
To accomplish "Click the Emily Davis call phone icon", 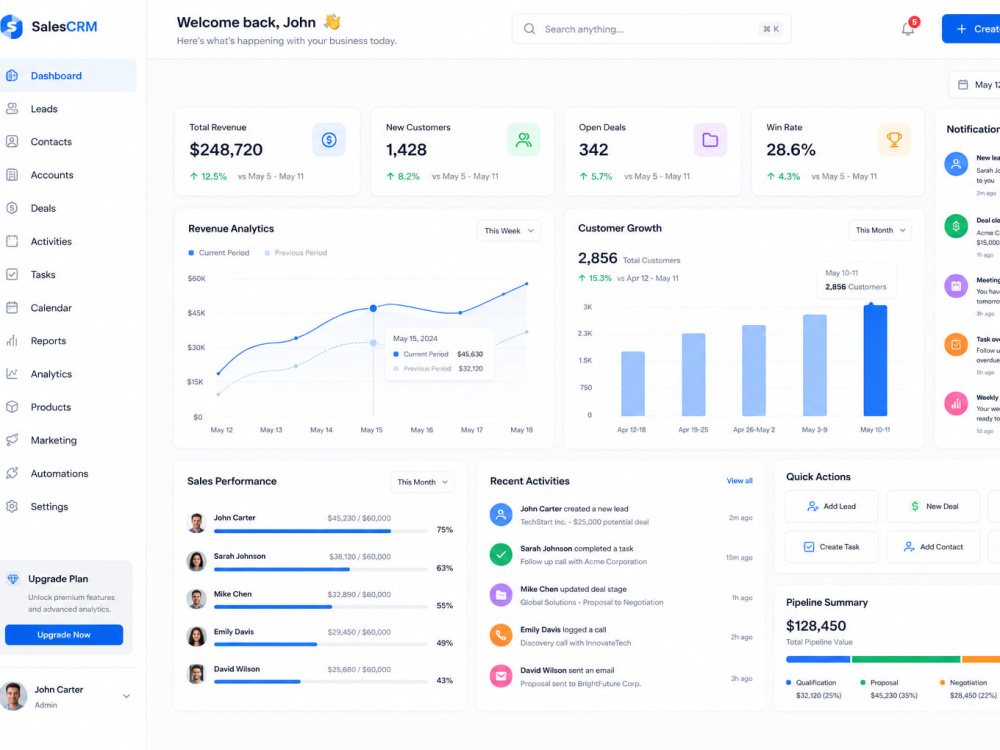I will [501, 635].
